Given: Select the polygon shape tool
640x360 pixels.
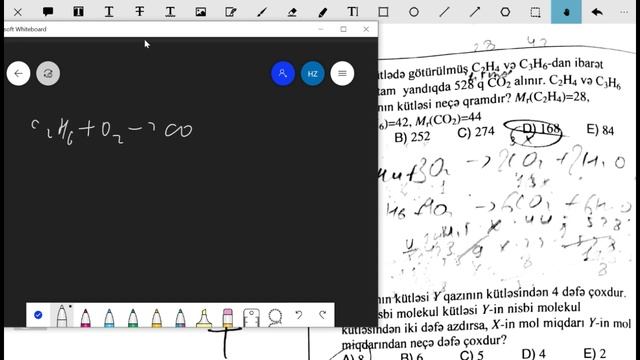Looking at the screenshot, I should (x=505, y=12).
